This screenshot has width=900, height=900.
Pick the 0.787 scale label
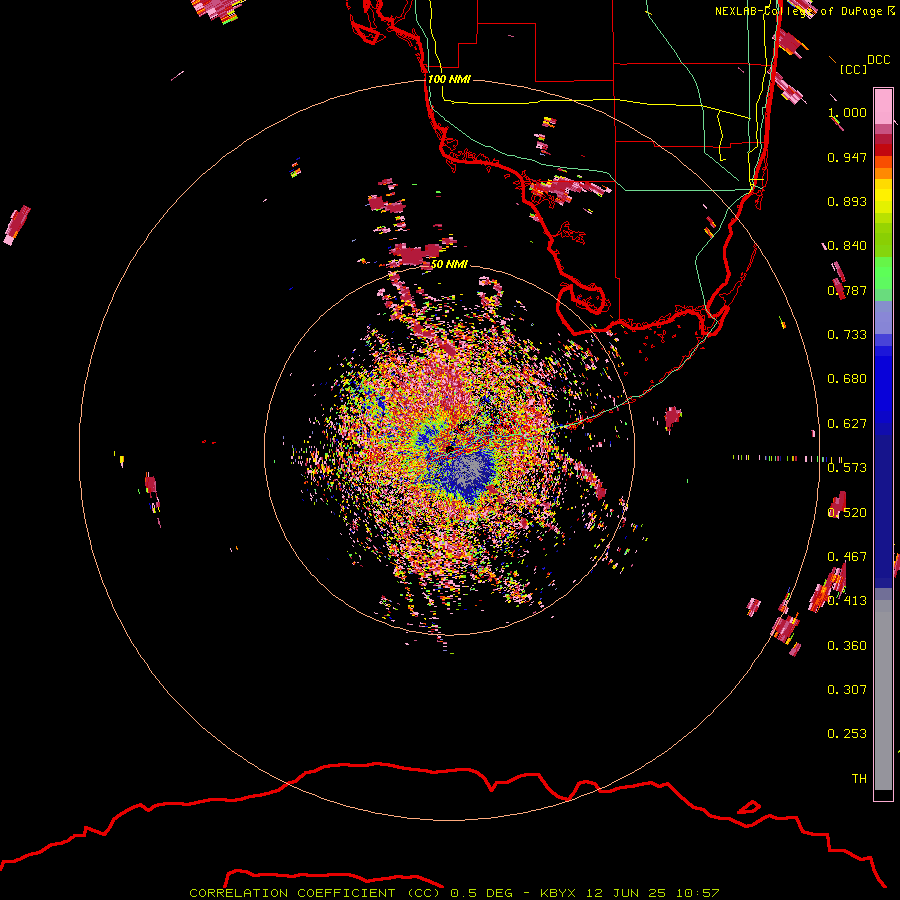(847, 290)
